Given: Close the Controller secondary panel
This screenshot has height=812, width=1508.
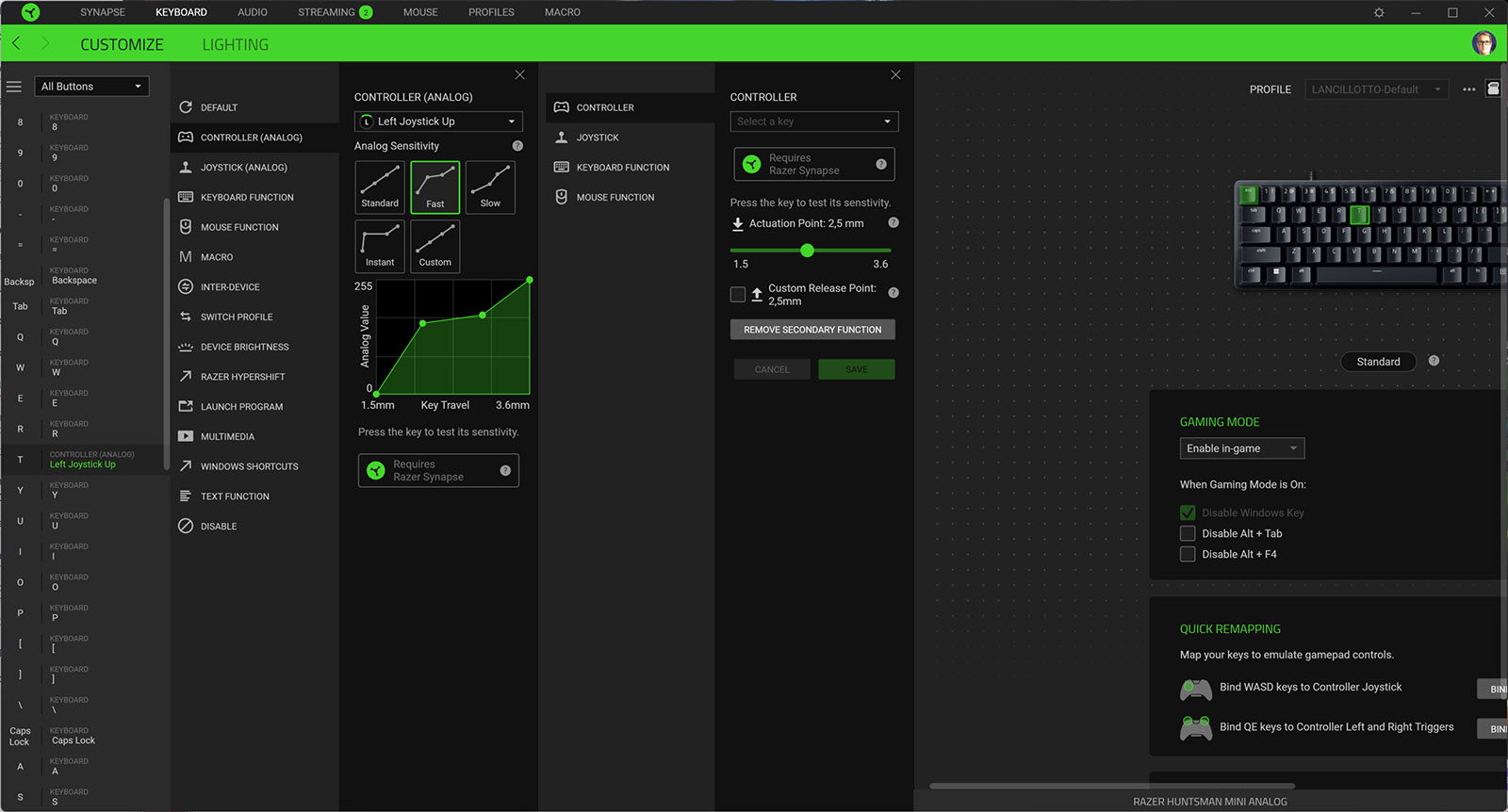Looking at the screenshot, I should click(x=895, y=74).
